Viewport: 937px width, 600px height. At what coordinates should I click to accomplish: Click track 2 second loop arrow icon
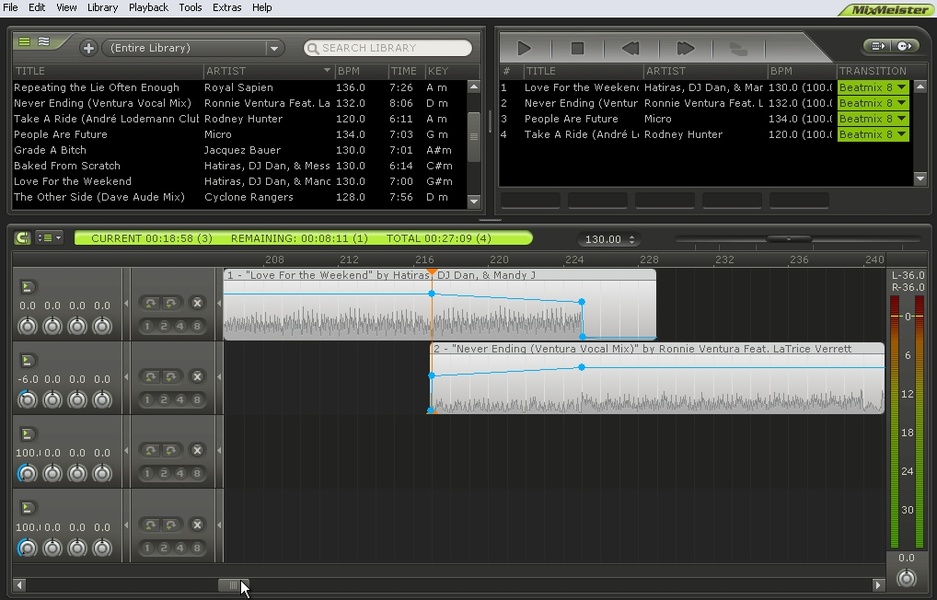170,376
